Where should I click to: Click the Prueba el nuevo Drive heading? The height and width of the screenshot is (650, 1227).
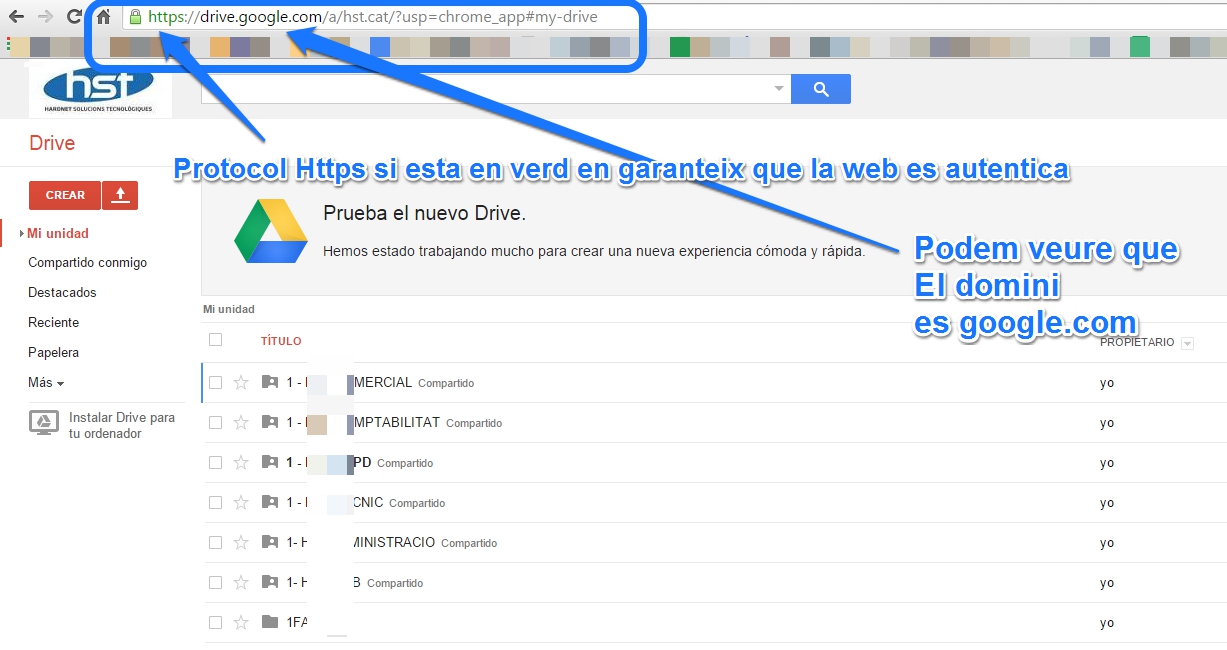pos(424,214)
